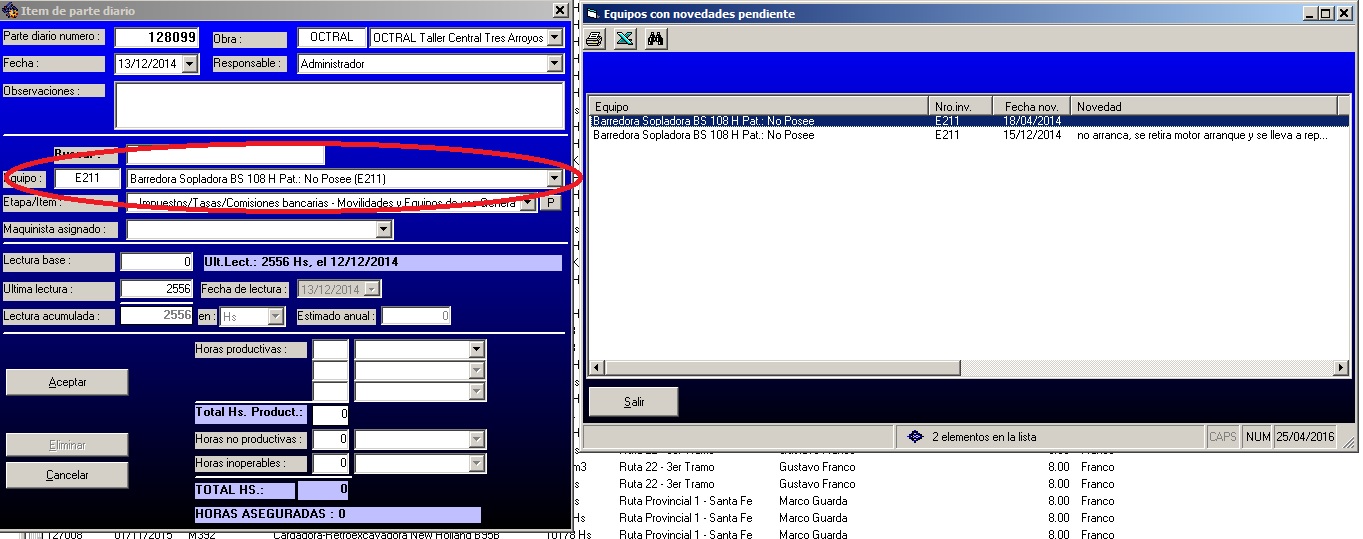Click the small P button beside Etapa/Item

(550, 203)
